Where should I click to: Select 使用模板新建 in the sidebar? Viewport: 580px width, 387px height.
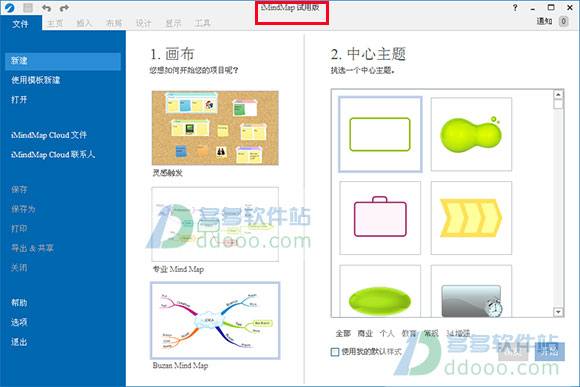pyautogui.click(x=36, y=80)
